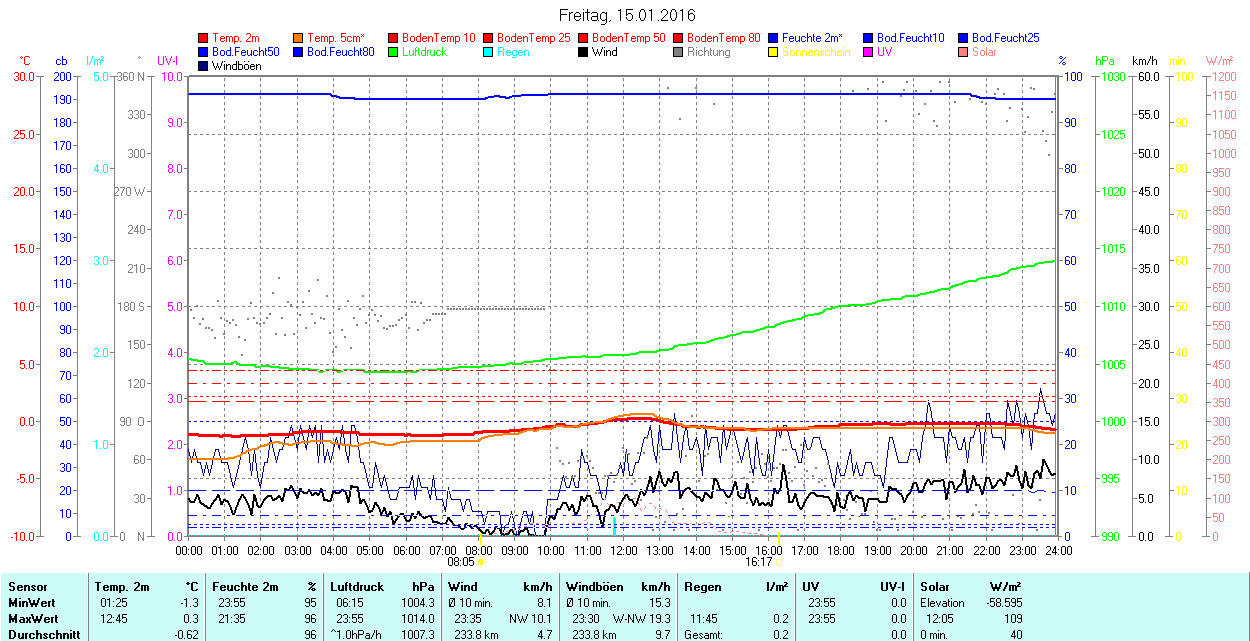Click the 16:17 sunset marker on time axis

tap(759, 562)
